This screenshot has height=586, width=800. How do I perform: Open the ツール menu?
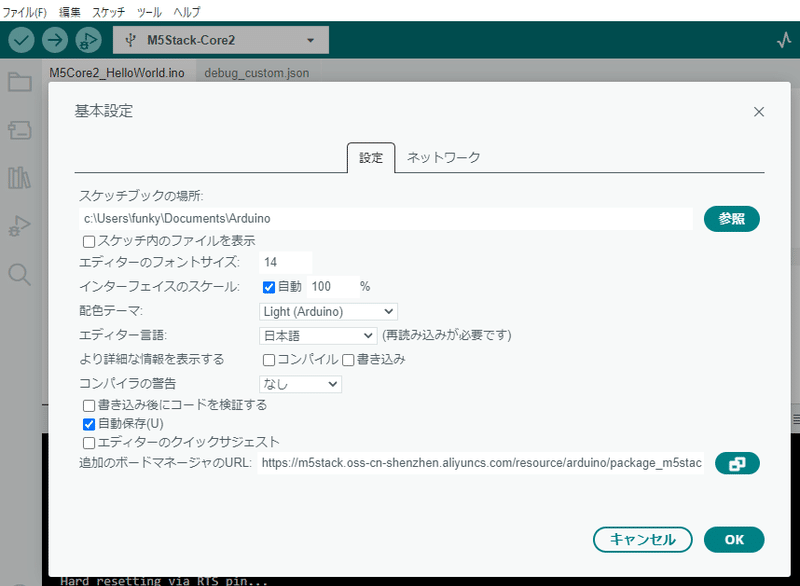point(149,12)
